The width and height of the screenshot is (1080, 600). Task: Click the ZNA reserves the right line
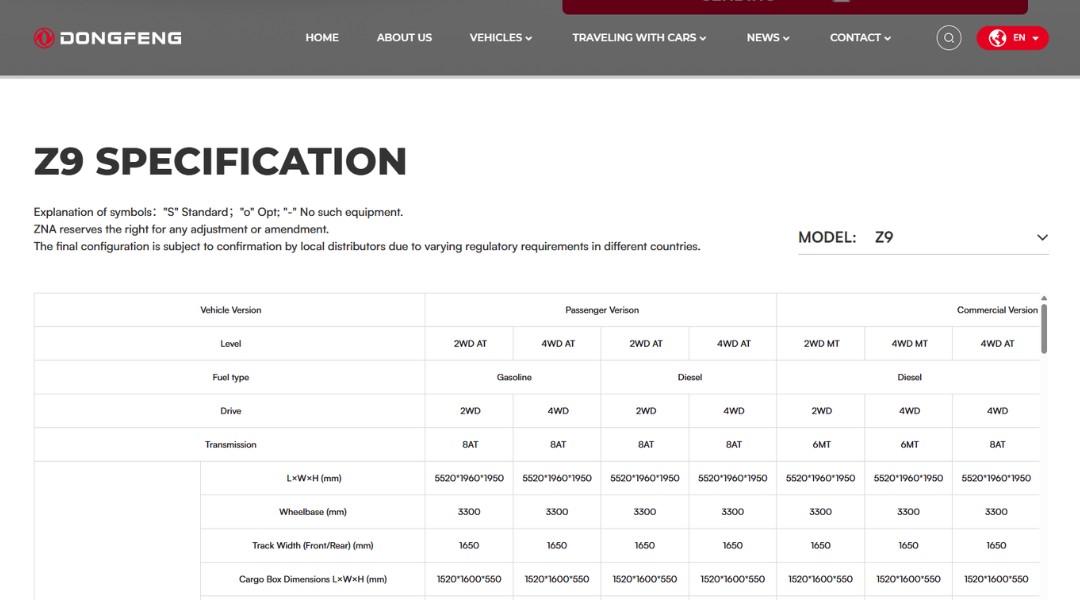[181, 229]
